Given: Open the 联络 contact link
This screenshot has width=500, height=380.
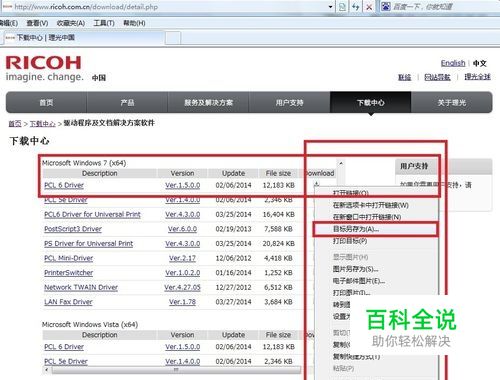Looking at the screenshot, I should pyautogui.click(x=405, y=77).
